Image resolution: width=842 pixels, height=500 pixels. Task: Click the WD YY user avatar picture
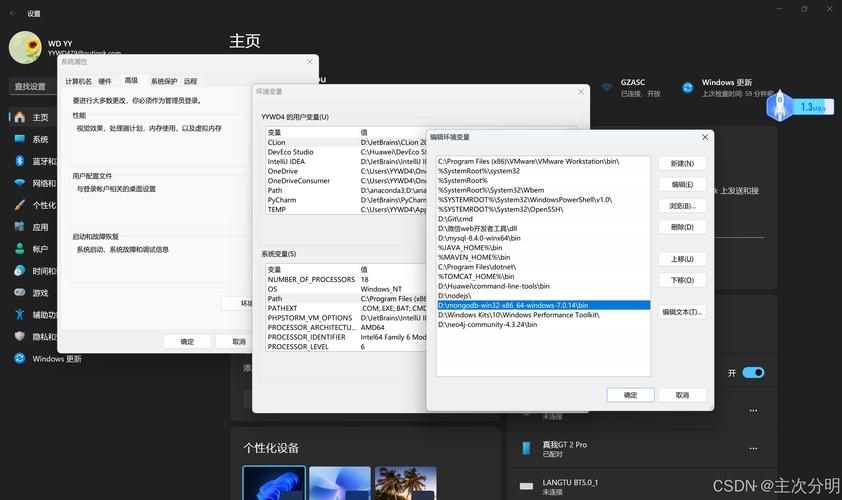tap(25, 47)
